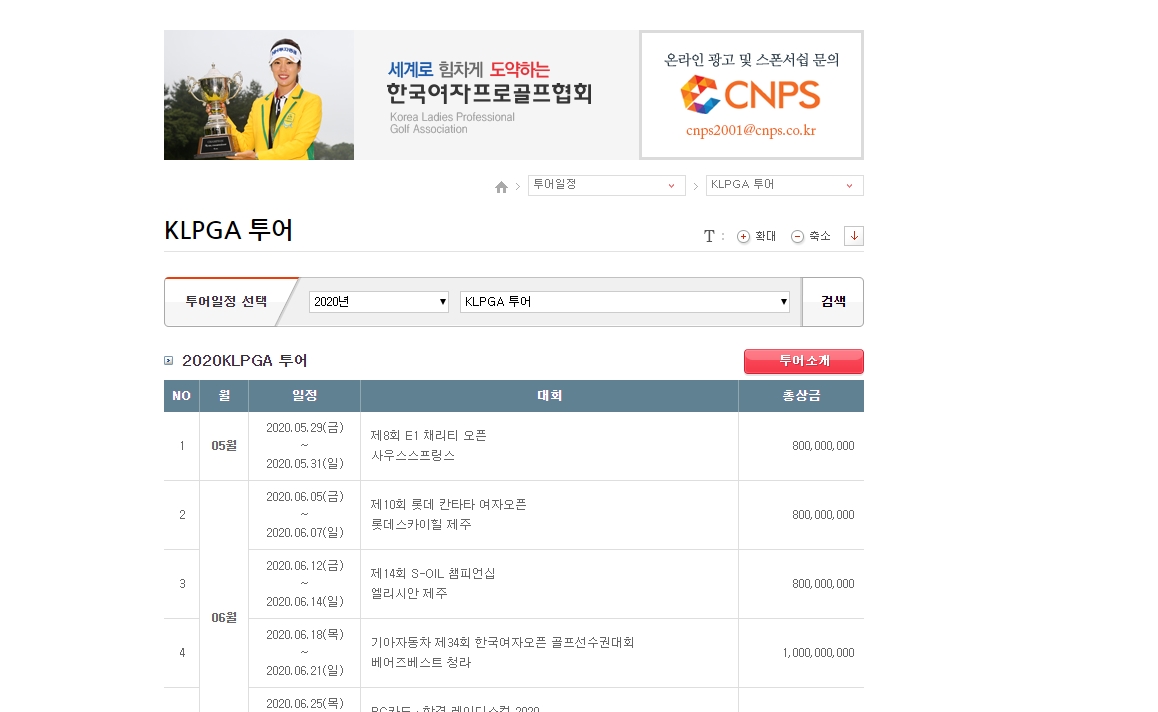The height and width of the screenshot is (712, 1158).
Task: Go to the home page icon
Action: pyautogui.click(x=501, y=187)
